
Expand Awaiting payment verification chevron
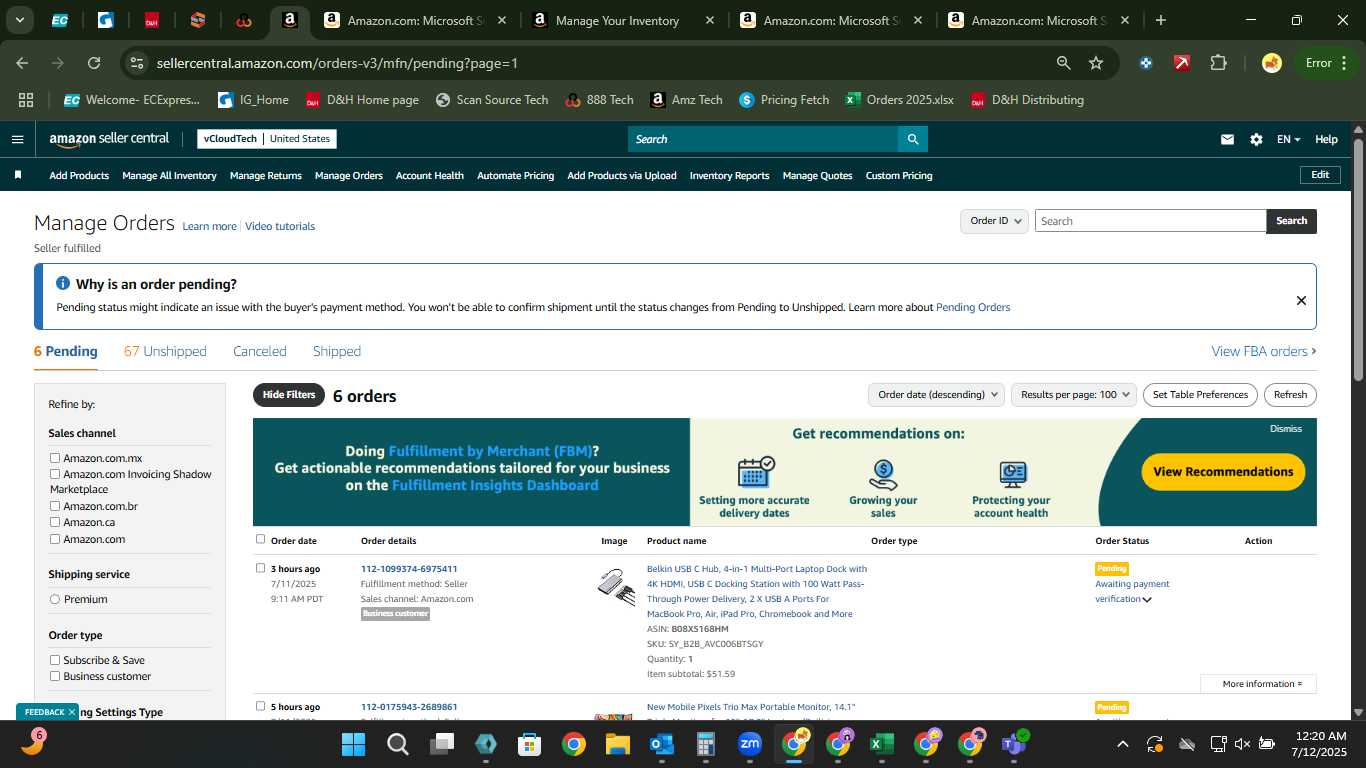tap(1147, 600)
